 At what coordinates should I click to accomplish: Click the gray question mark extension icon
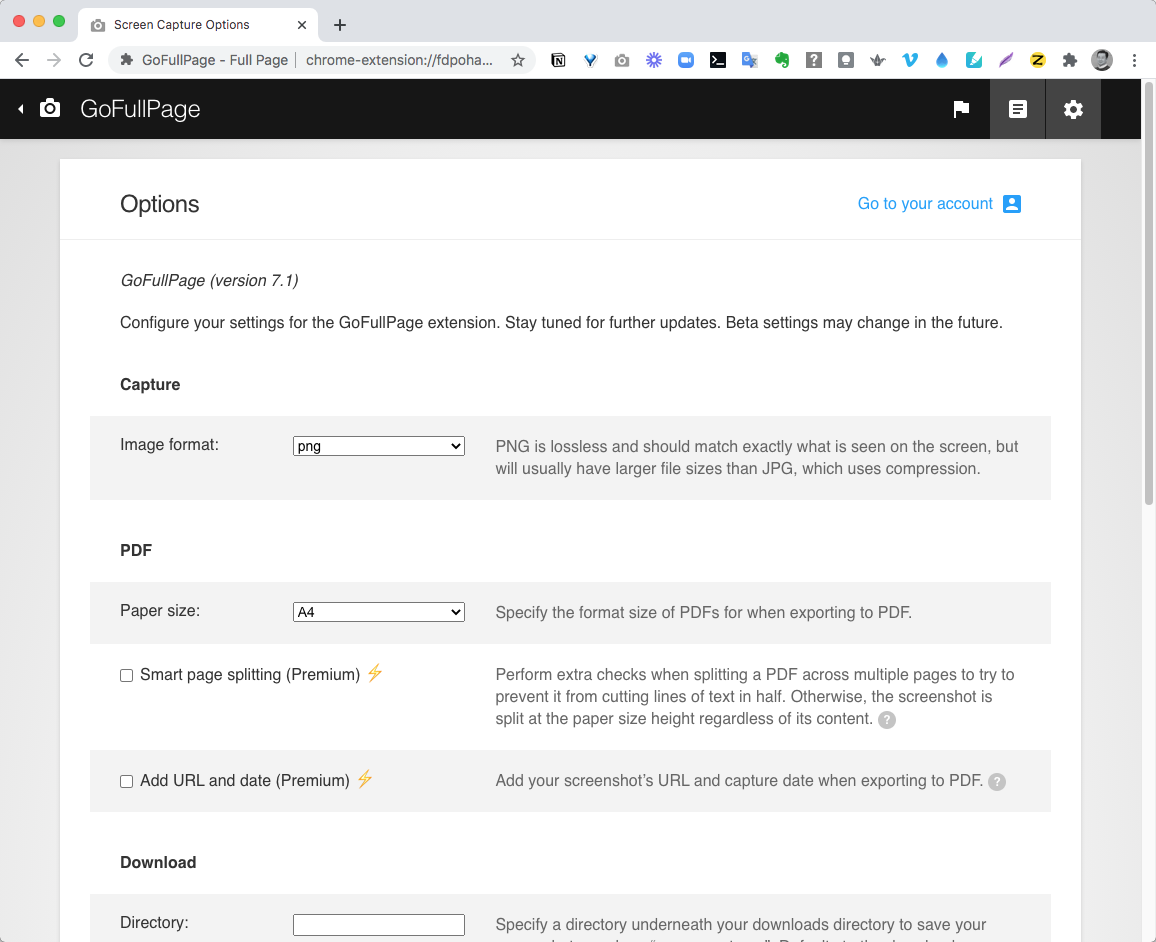[814, 60]
